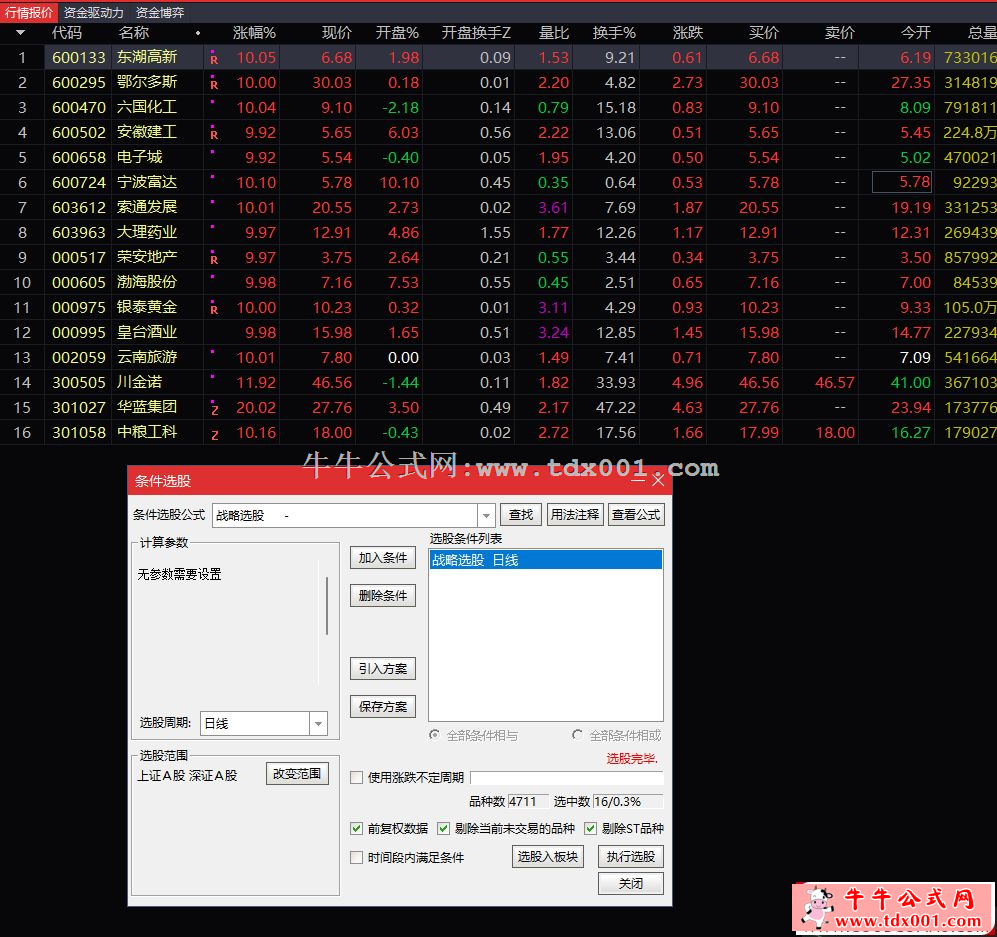Toggle 剔除ST品种 checkbox

coord(591,828)
